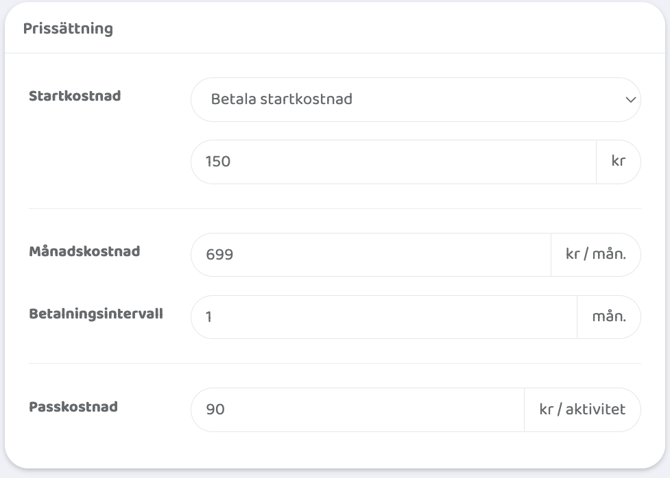Click the Prissättning panel heading
The height and width of the screenshot is (478, 670).
(x=67, y=28)
